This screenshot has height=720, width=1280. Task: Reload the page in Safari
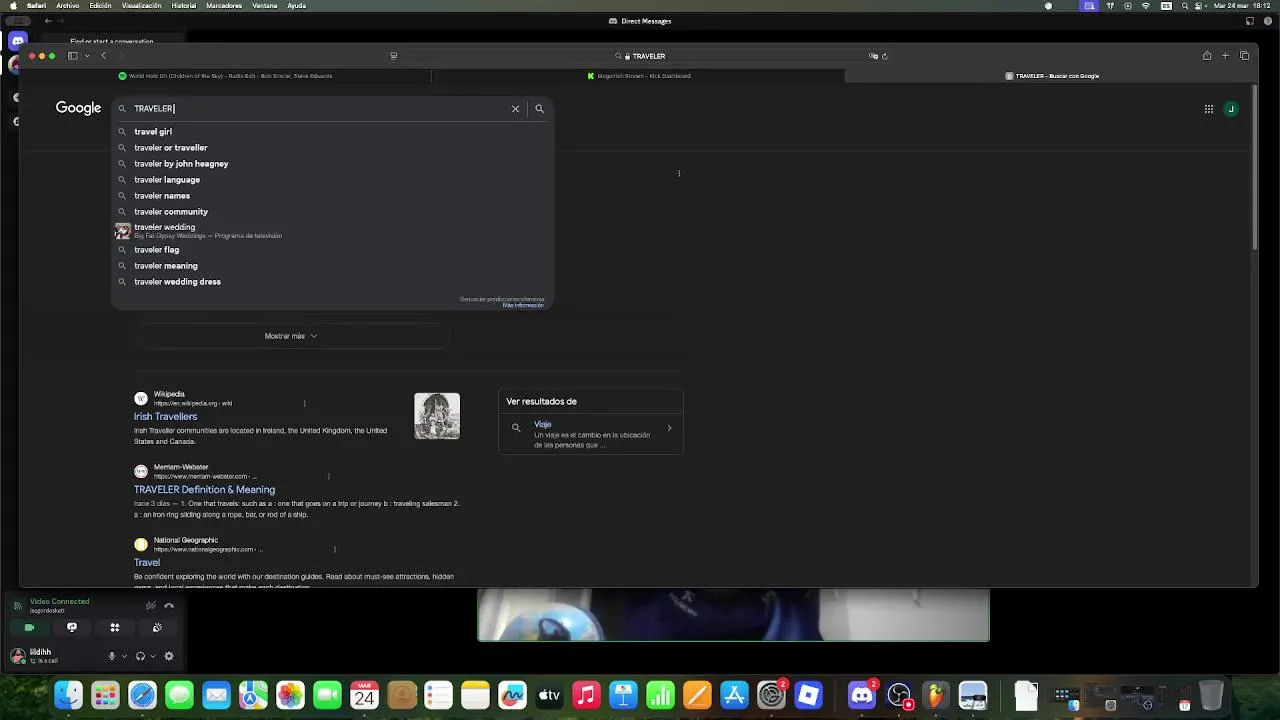[x=885, y=56]
